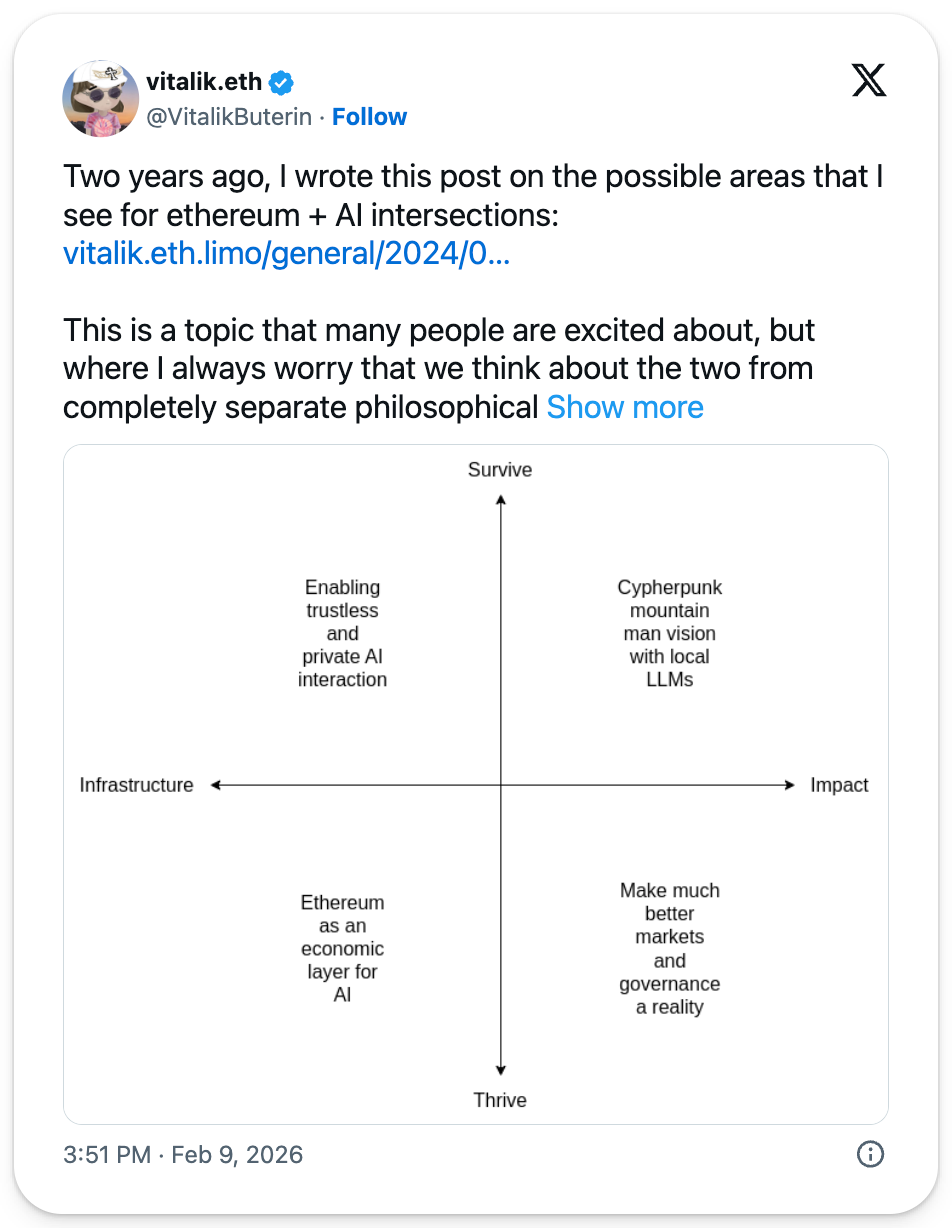This screenshot has height=1228, width=952.
Task: Open the vitalik.eth.limo article link
Action: click(x=287, y=253)
